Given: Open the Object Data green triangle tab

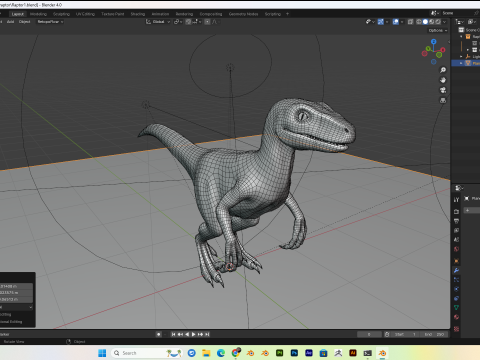Looking at the screenshot, I should pyautogui.click(x=456, y=308).
